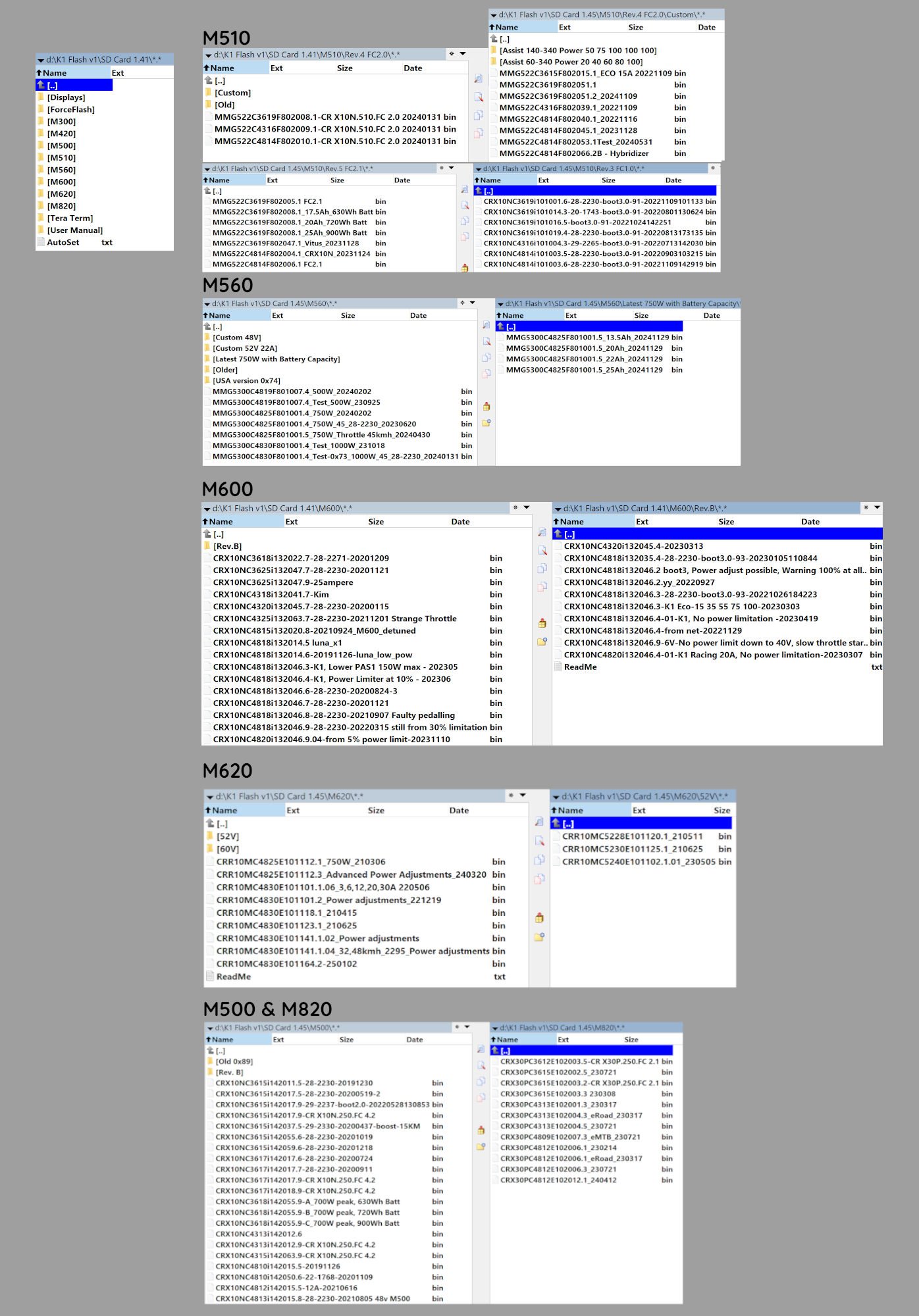The width and height of the screenshot is (919, 1316).
Task: Click the Edit icon beside the M510 Rev.4 FC2.0 panel
Action: tap(479, 97)
